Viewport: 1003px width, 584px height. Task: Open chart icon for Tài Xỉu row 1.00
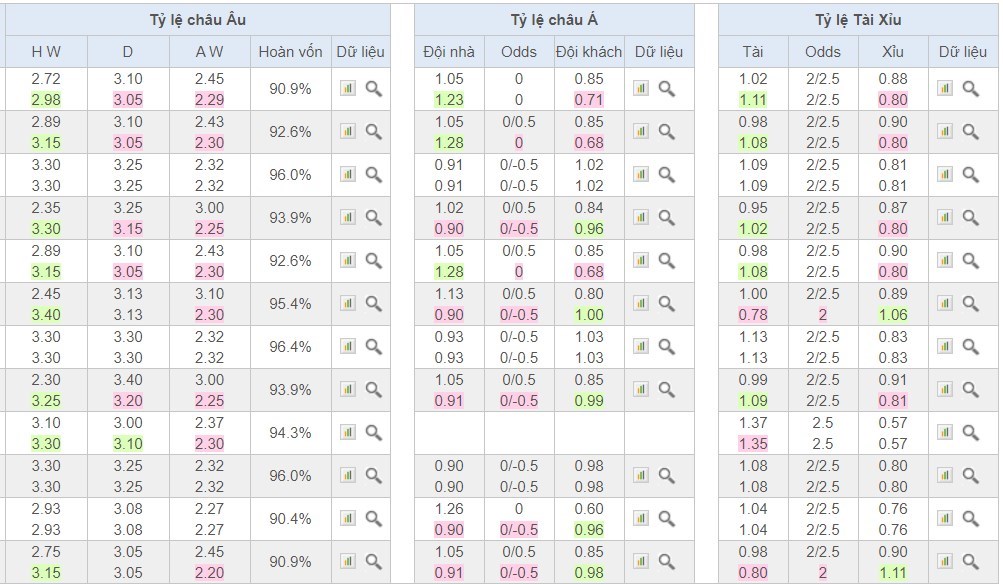pyautogui.click(x=945, y=303)
